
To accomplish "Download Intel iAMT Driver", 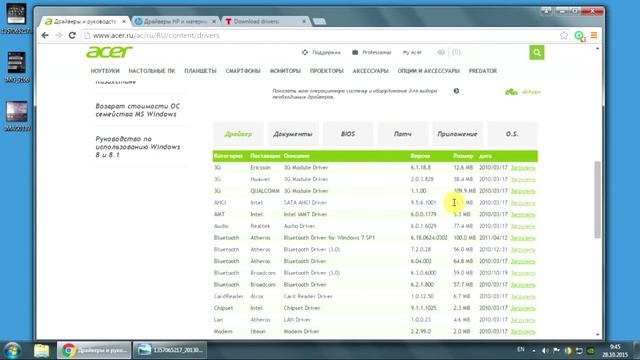I will point(523,215).
